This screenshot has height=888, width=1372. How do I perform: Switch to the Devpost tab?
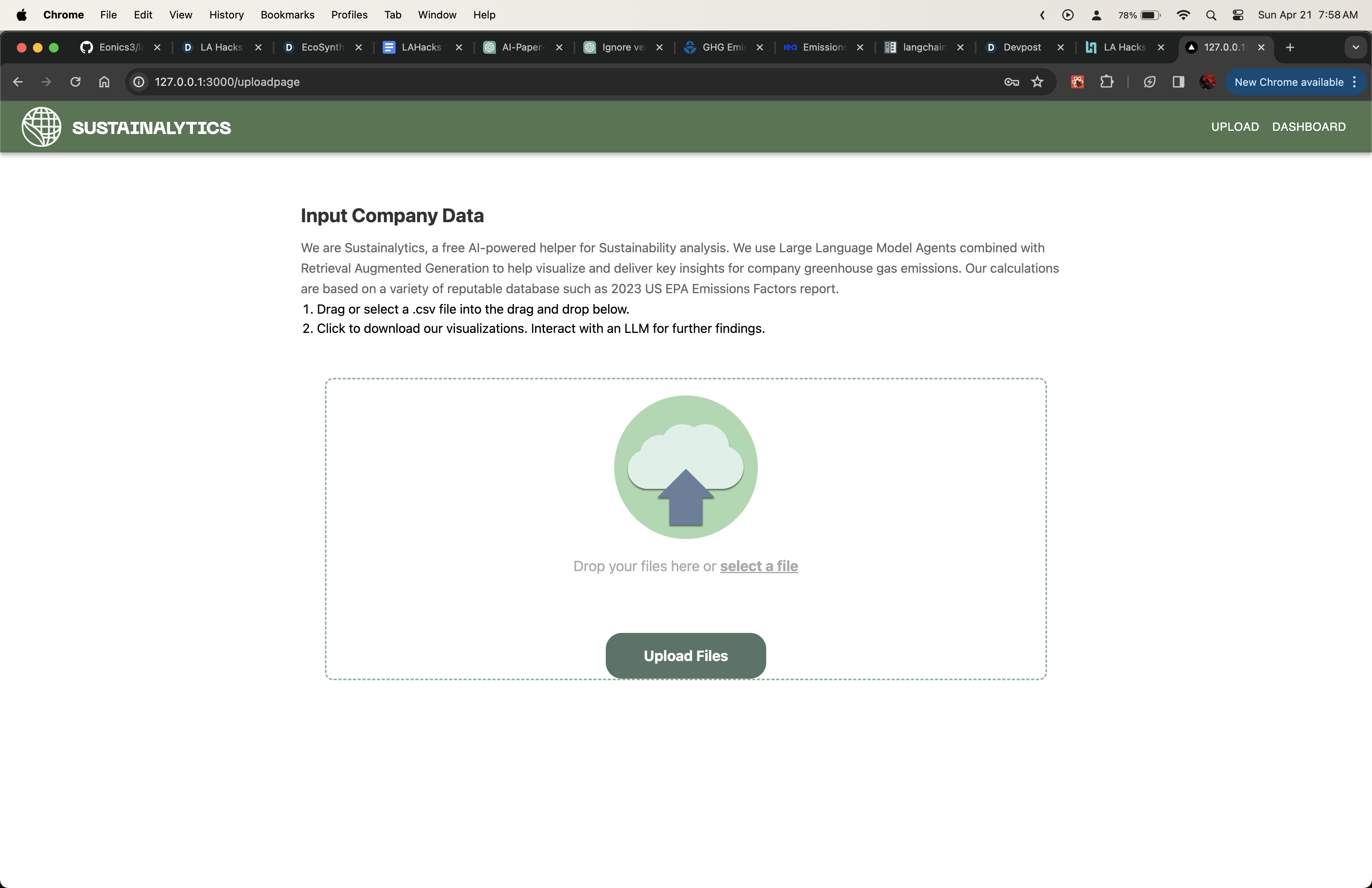[1021, 47]
